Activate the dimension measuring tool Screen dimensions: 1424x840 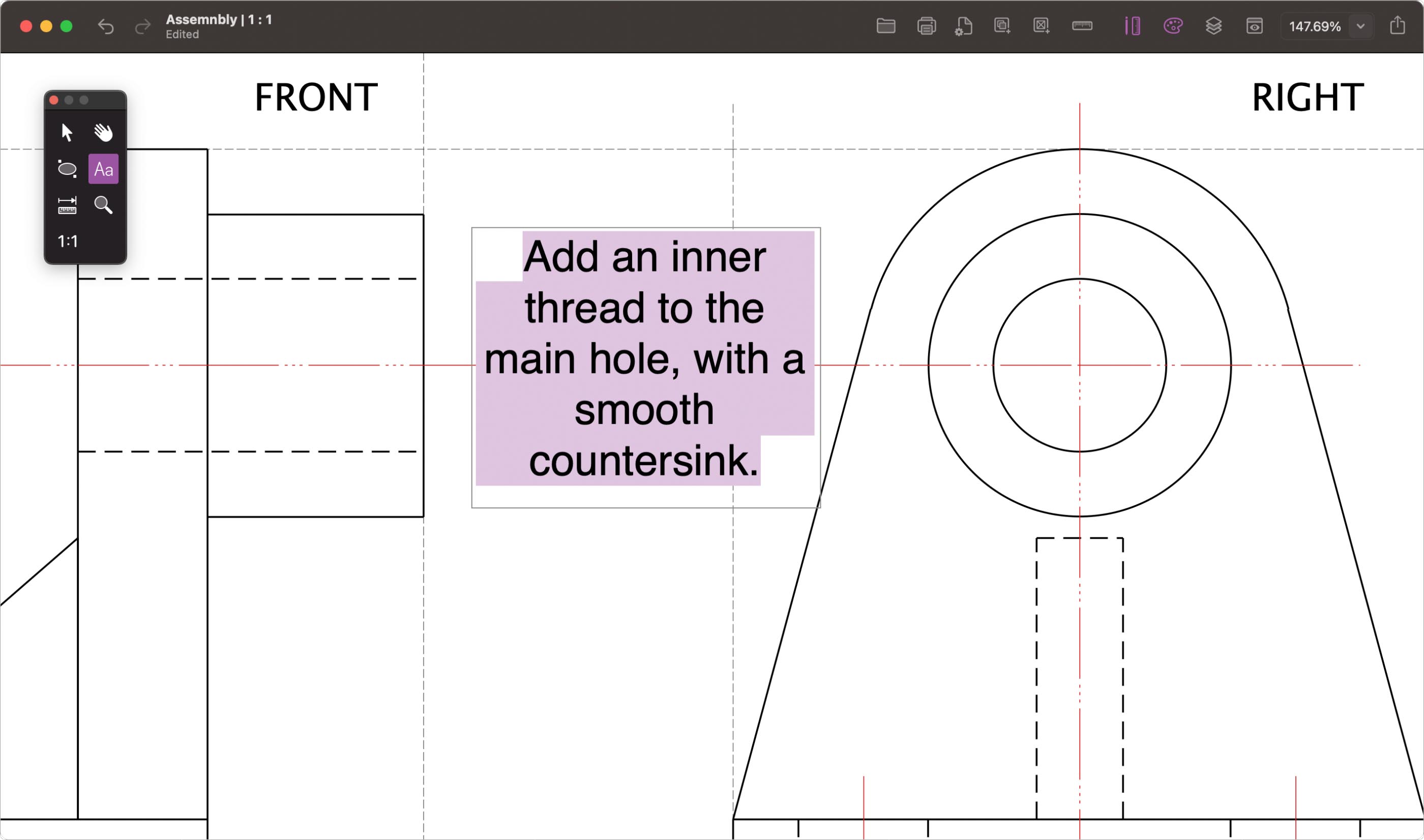(67, 205)
